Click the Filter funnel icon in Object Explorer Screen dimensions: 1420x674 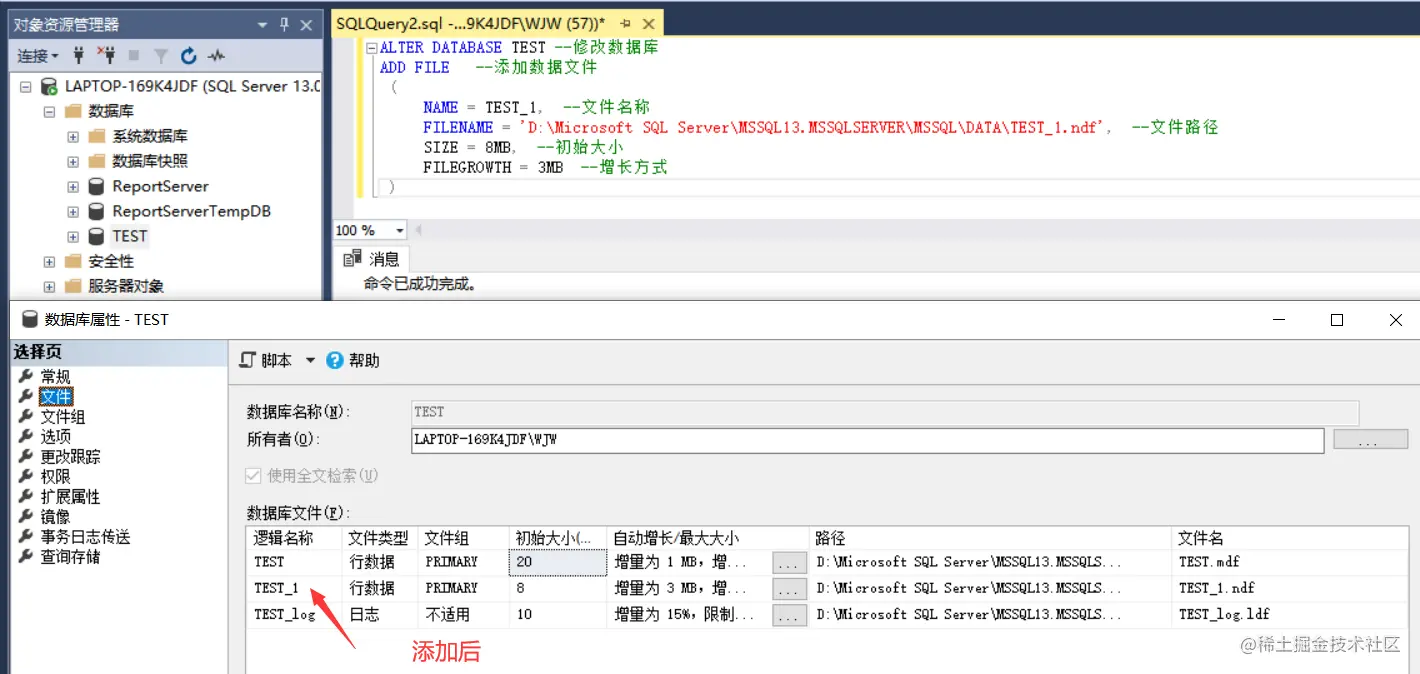[161, 56]
